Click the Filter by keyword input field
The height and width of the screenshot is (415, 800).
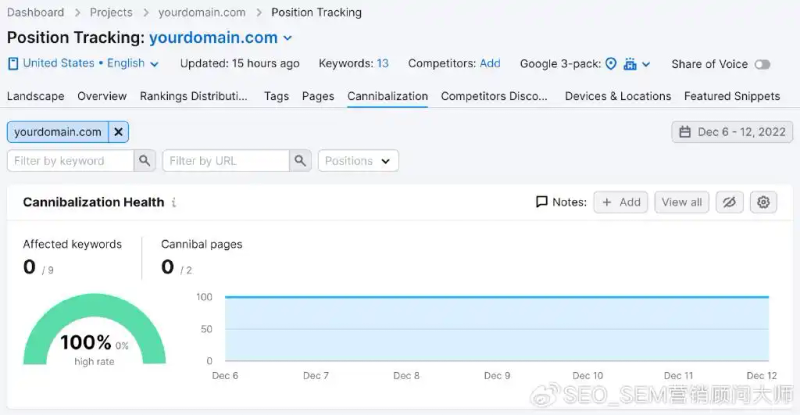click(70, 161)
